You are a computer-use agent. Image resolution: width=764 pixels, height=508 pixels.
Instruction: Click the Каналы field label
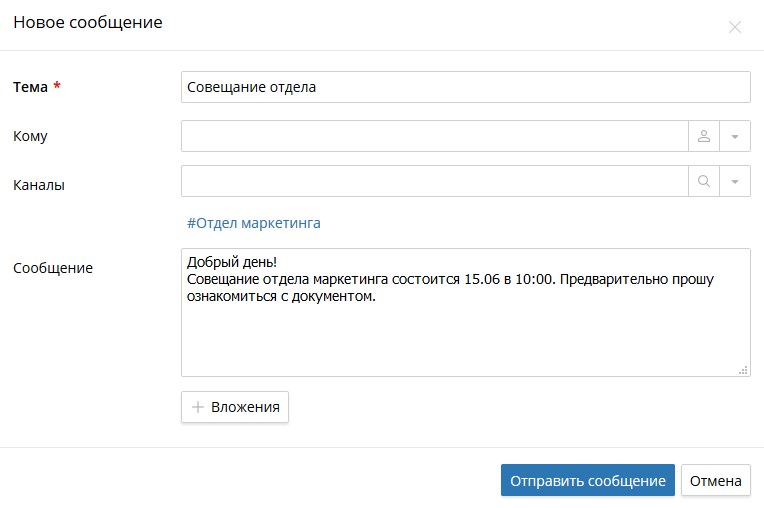click(x=39, y=185)
